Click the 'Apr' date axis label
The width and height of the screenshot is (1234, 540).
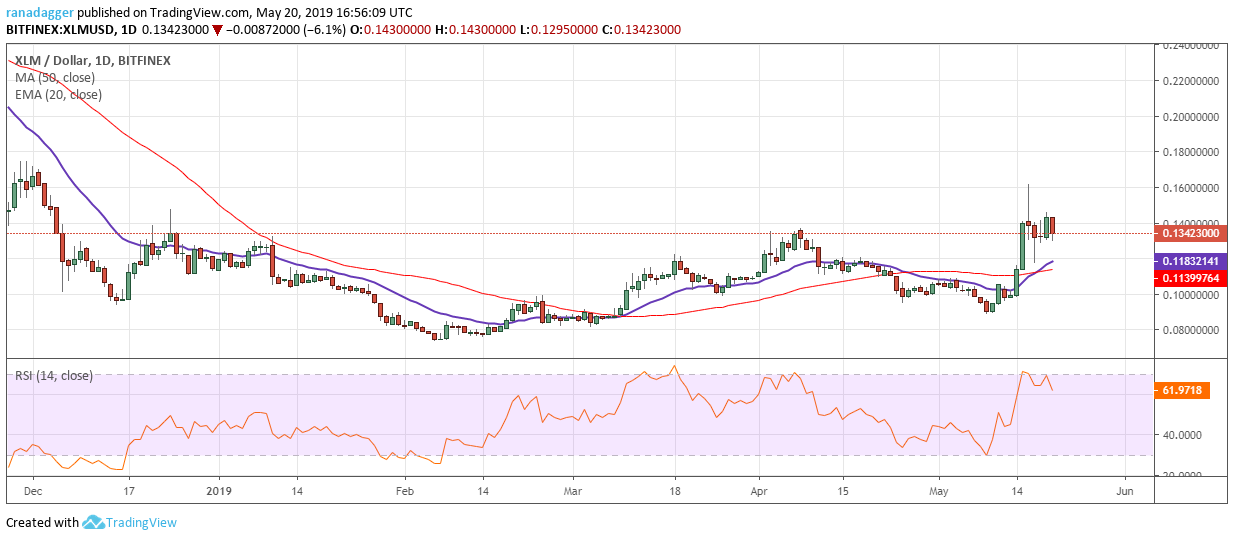pos(759,492)
